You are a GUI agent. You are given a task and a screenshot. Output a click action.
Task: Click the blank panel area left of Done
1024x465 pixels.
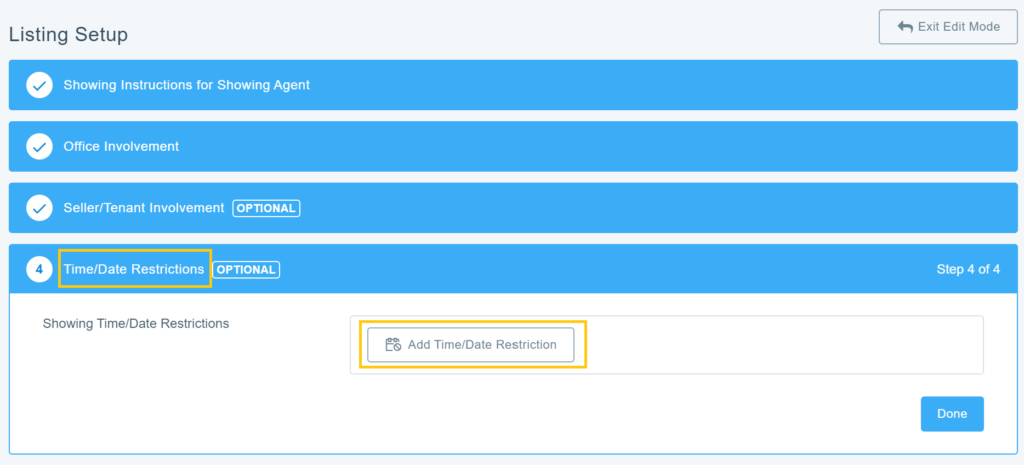tap(600, 414)
